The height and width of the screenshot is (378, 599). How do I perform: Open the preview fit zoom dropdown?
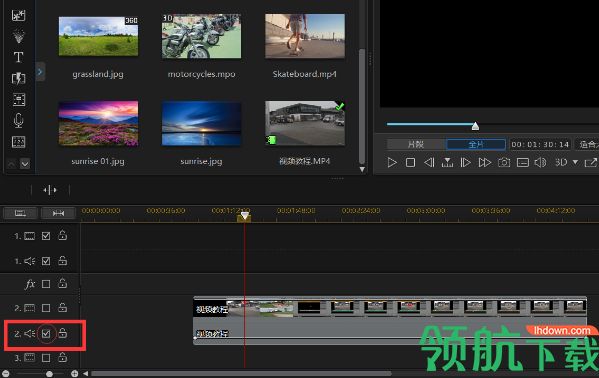point(588,144)
